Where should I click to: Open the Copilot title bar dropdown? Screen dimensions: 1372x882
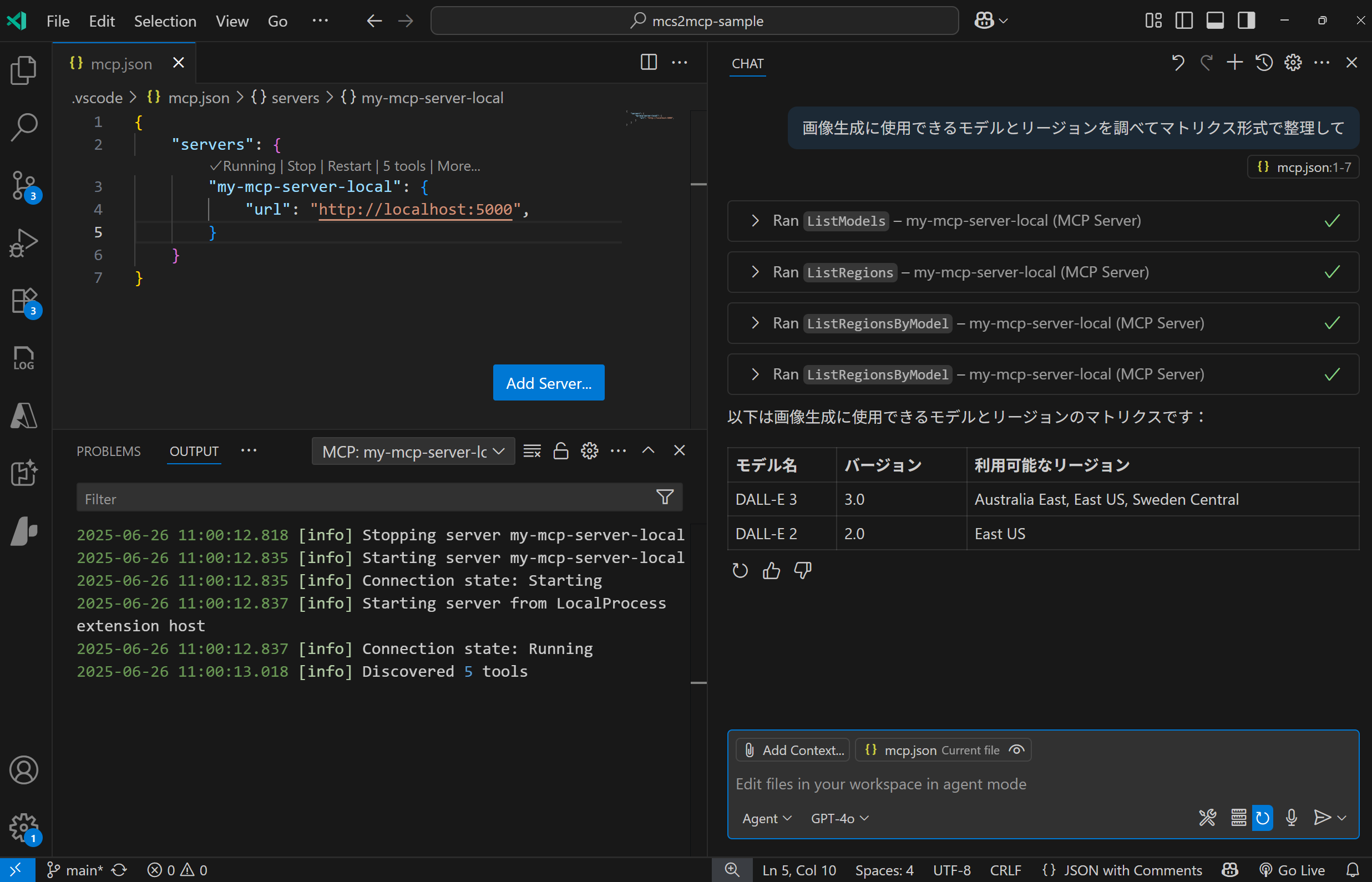point(991,21)
